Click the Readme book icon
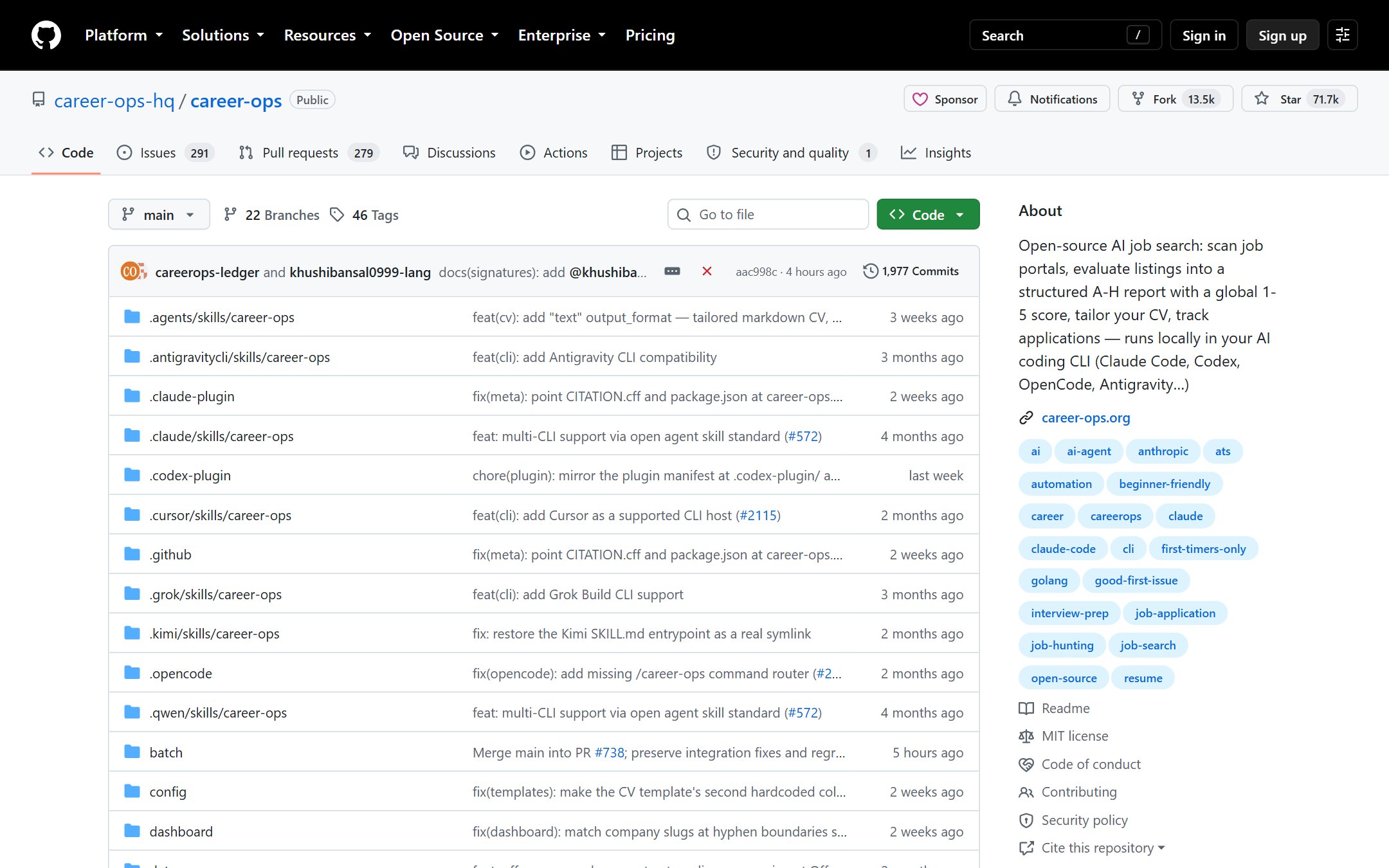The height and width of the screenshot is (868, 1389). (1026, 709)
